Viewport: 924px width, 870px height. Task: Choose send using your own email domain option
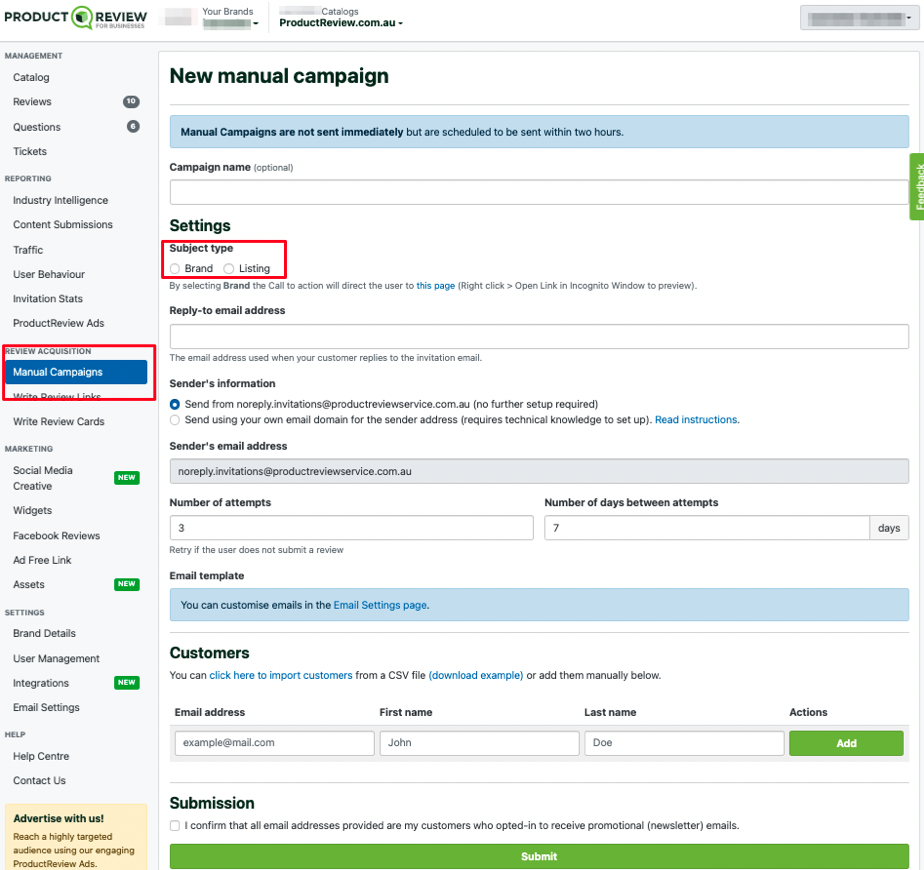175,420
